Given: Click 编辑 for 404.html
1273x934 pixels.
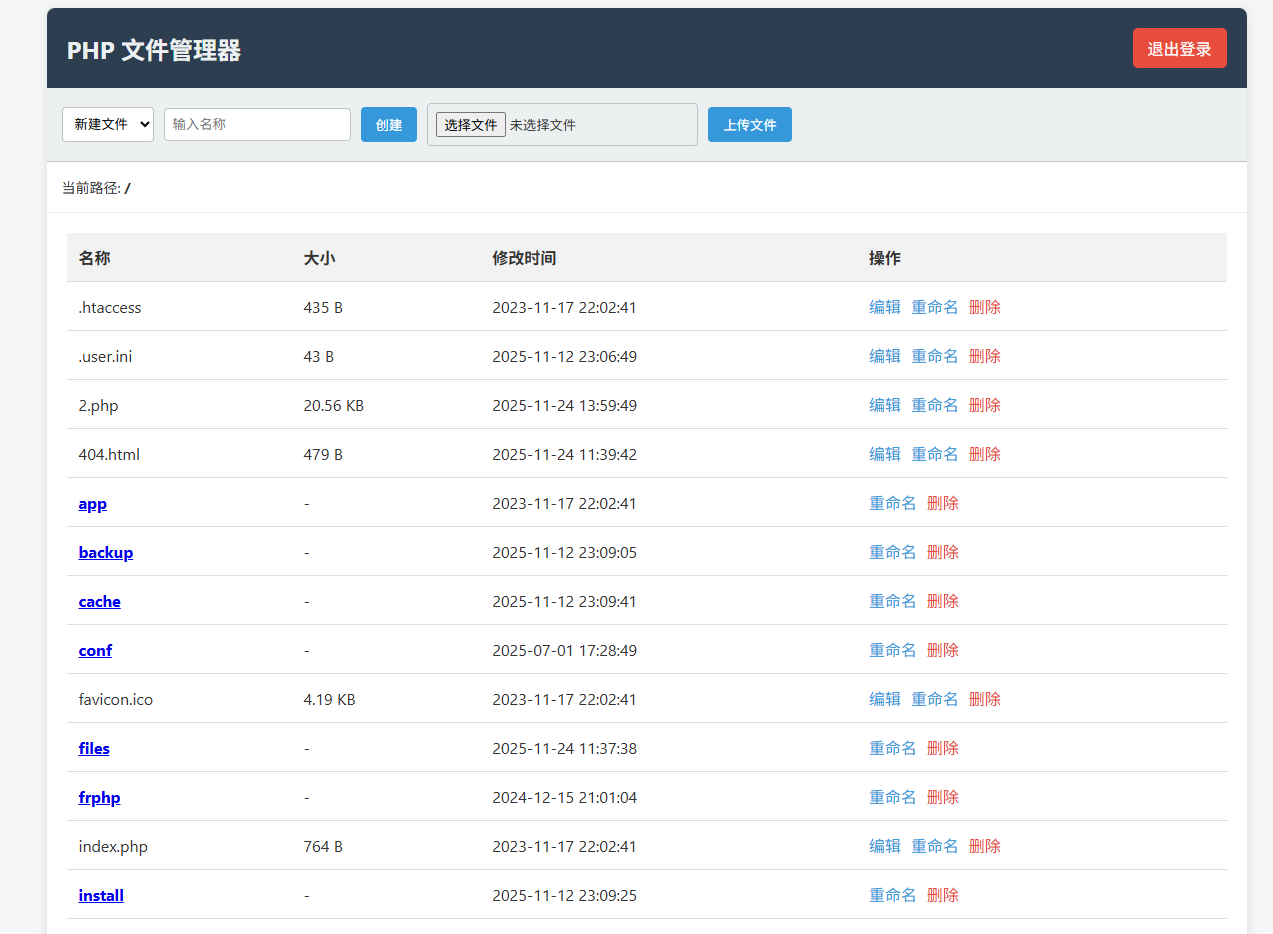Looking at the screenshot, I should coord(884,454).
